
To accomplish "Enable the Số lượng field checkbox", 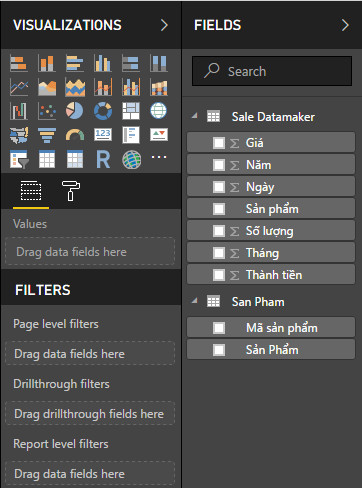I will coord(219,231).
